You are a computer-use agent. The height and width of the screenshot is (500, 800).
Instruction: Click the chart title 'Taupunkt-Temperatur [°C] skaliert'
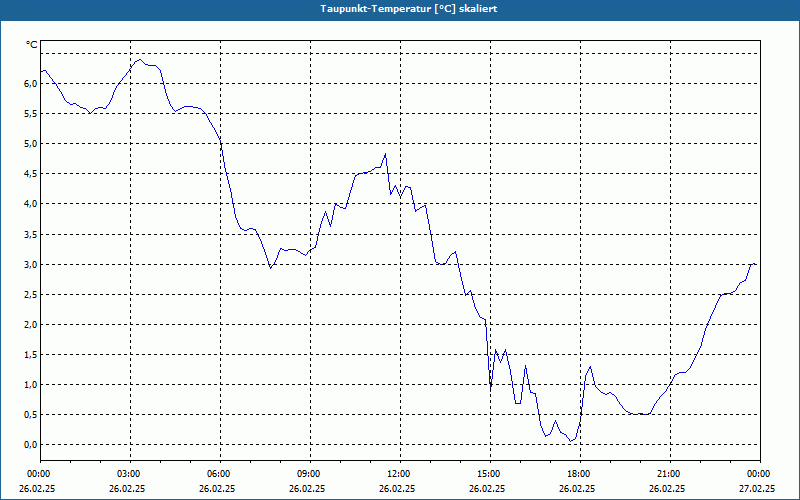click(x=409, y=9)
